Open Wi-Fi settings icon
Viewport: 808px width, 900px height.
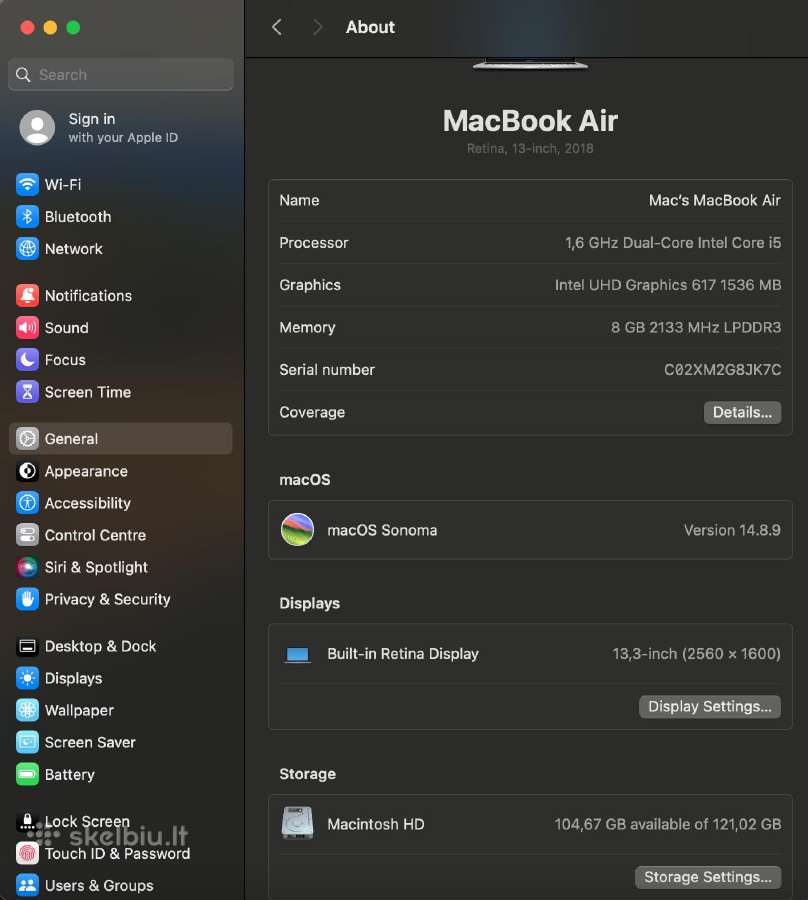(x=27, y=184)
